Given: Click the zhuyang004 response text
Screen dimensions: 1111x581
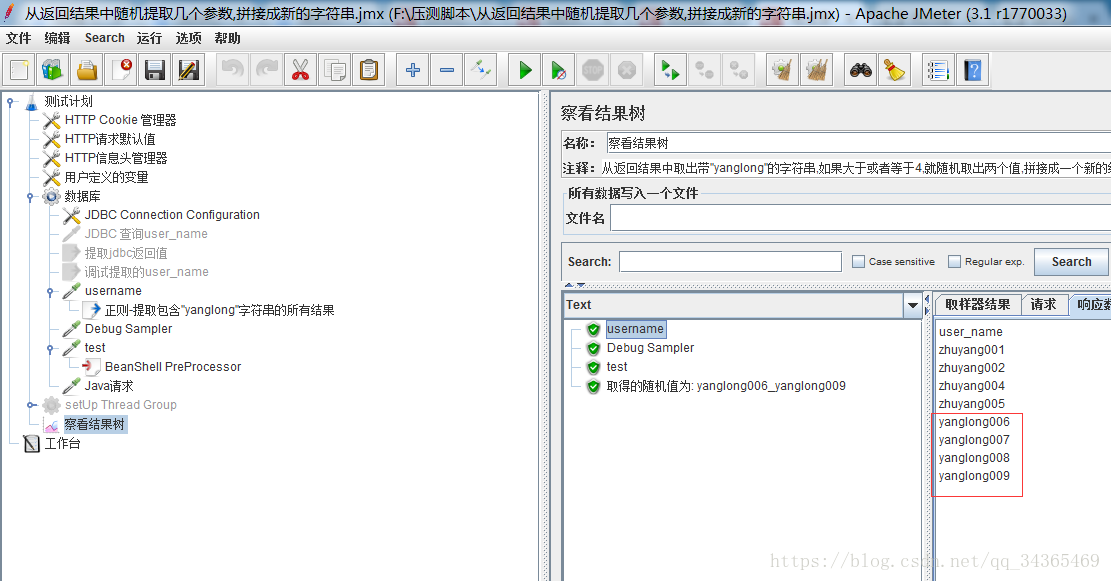Looking at the screenshot, I should pos(971,386).
